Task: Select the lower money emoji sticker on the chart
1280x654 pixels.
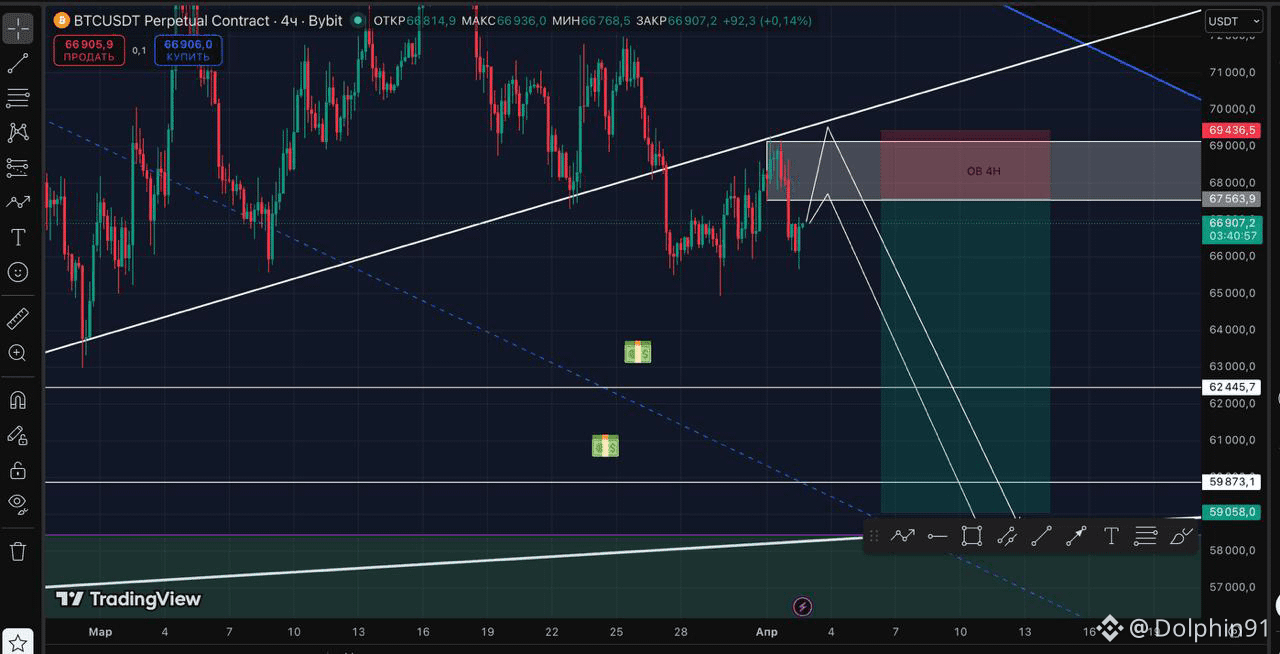Action: coord(605,446)
